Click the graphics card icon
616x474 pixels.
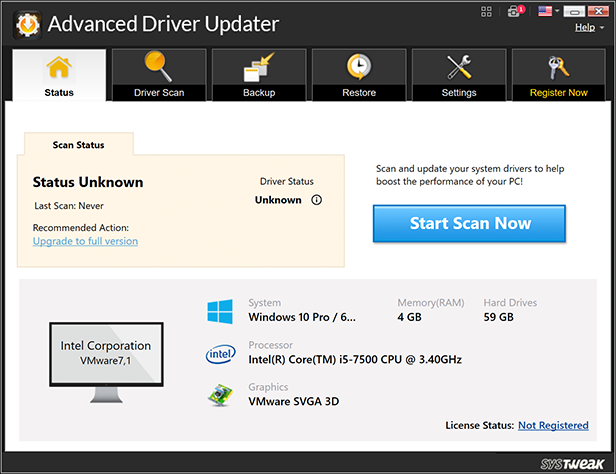[x=220, y=395]
